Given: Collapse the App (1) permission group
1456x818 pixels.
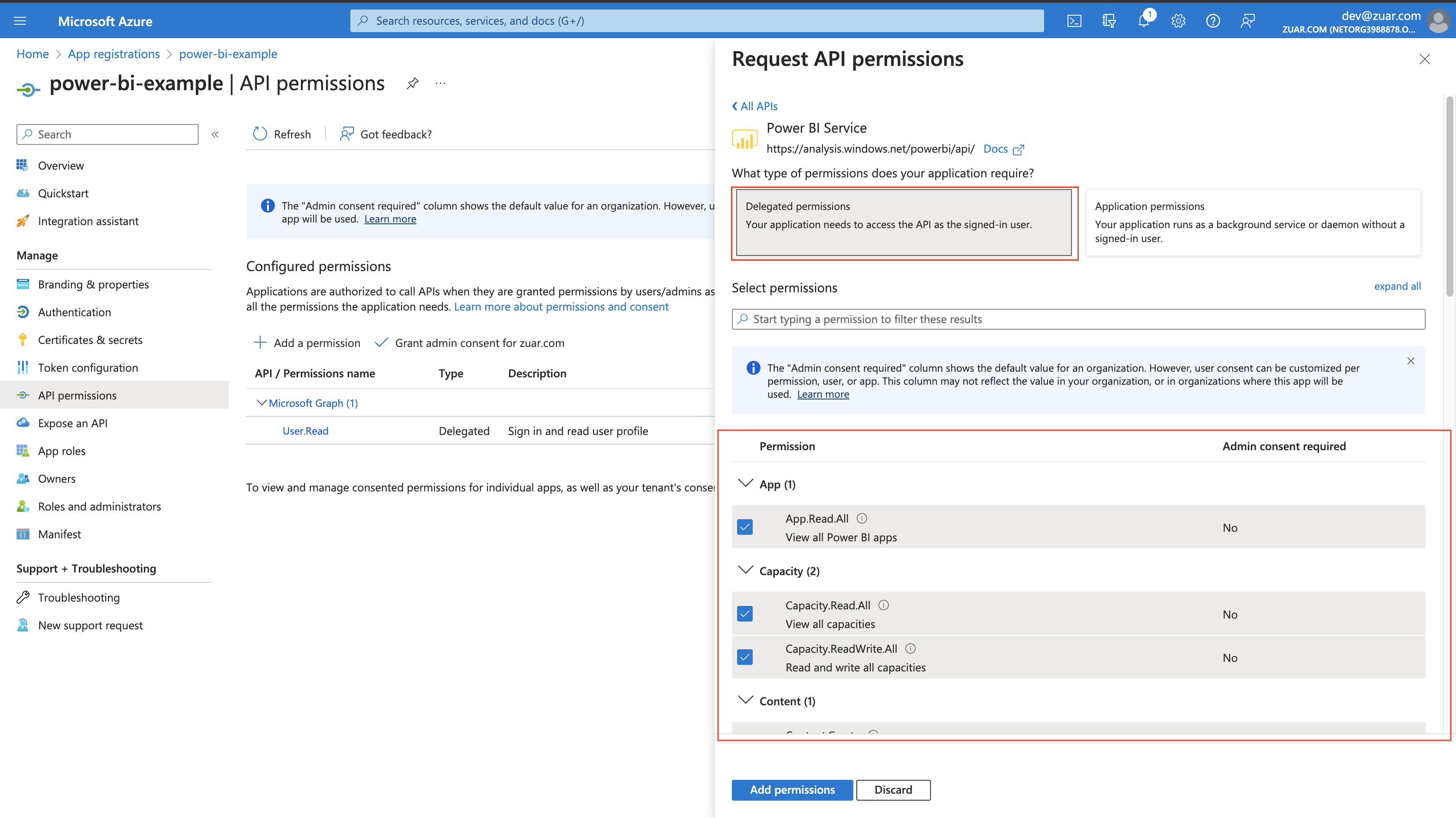Looking at the screenshot, I should tap(745, 483).
